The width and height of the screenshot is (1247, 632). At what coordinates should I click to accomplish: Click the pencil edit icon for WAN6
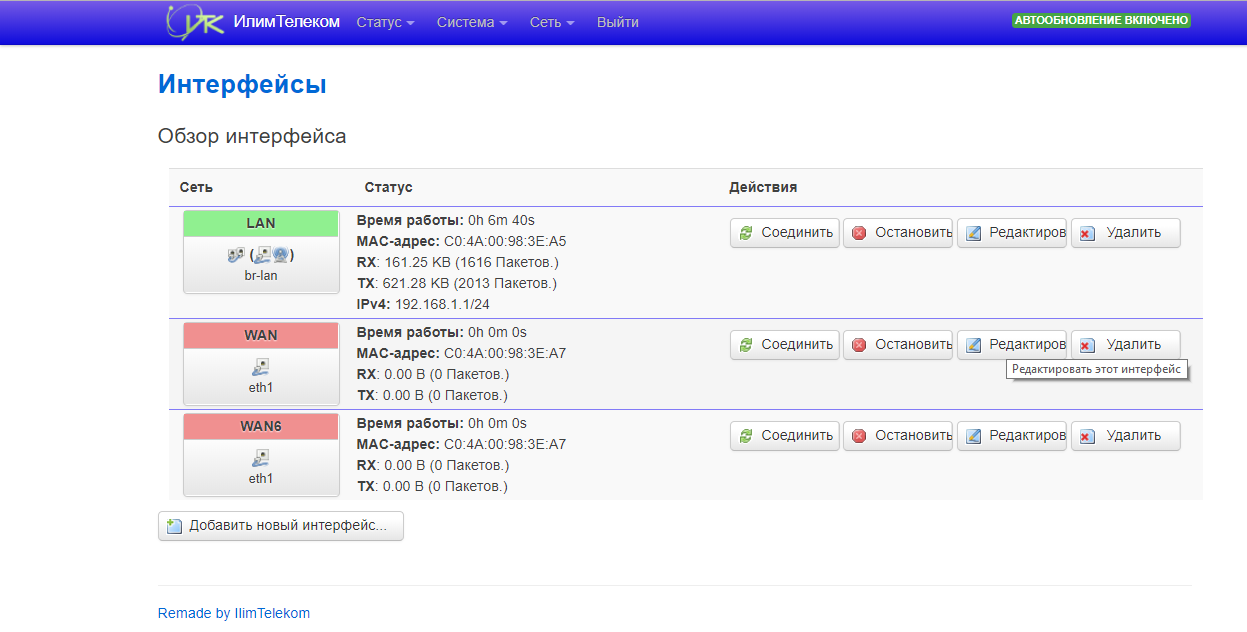pos(973,437)
